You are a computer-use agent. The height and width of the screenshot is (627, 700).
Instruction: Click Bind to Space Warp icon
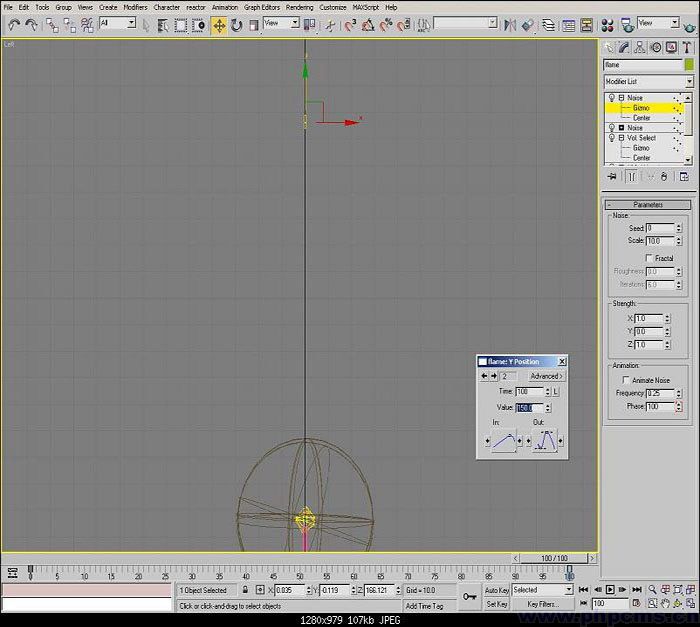click(x=87, y=25)
